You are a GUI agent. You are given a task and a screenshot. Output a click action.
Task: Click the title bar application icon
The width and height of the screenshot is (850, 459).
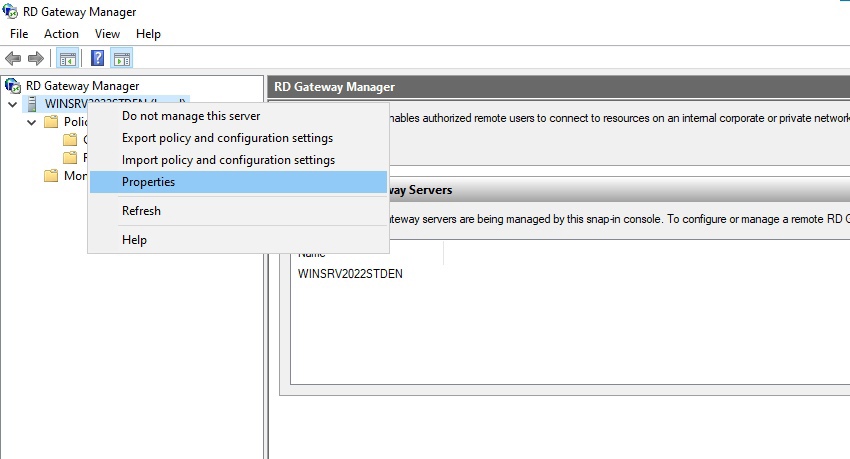(10, 11)
